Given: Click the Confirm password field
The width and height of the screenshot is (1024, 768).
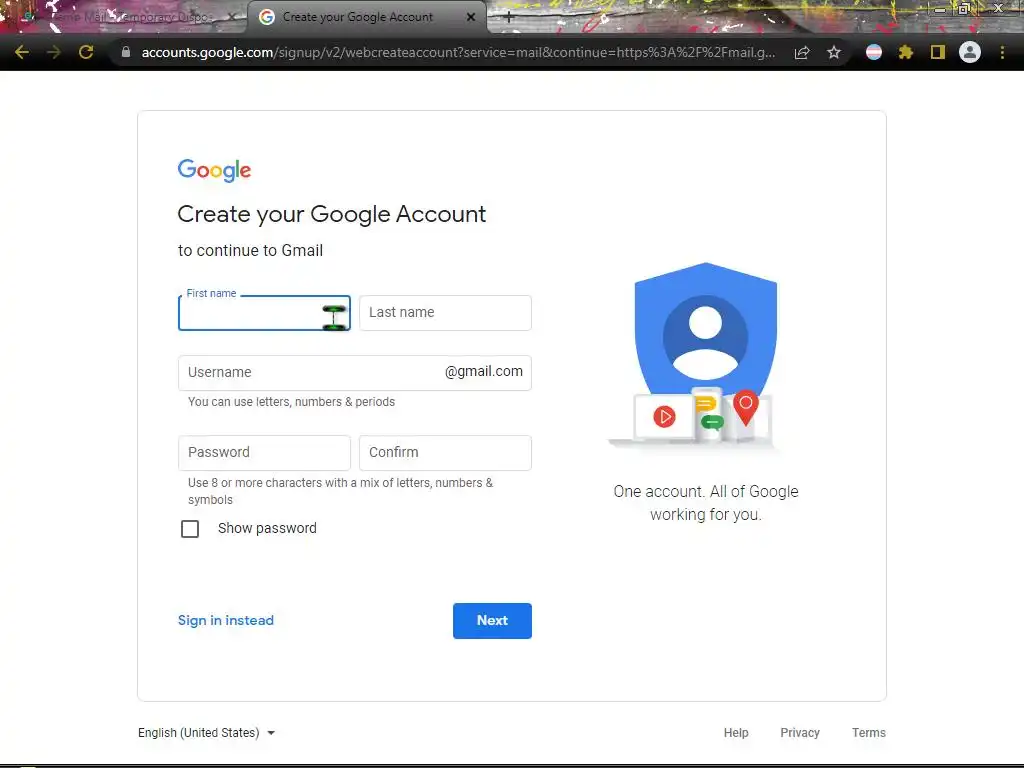Looking at the screenshot, I should [x=445, y=453].
